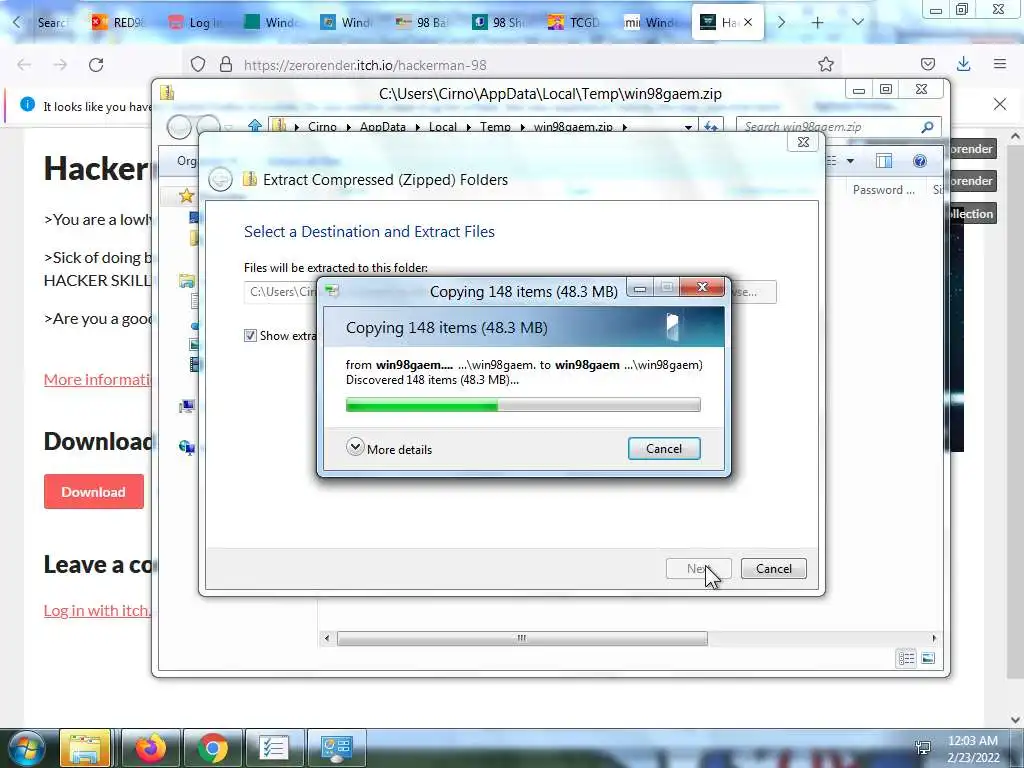List all tabs dropdown arrow

click(858, 22)
